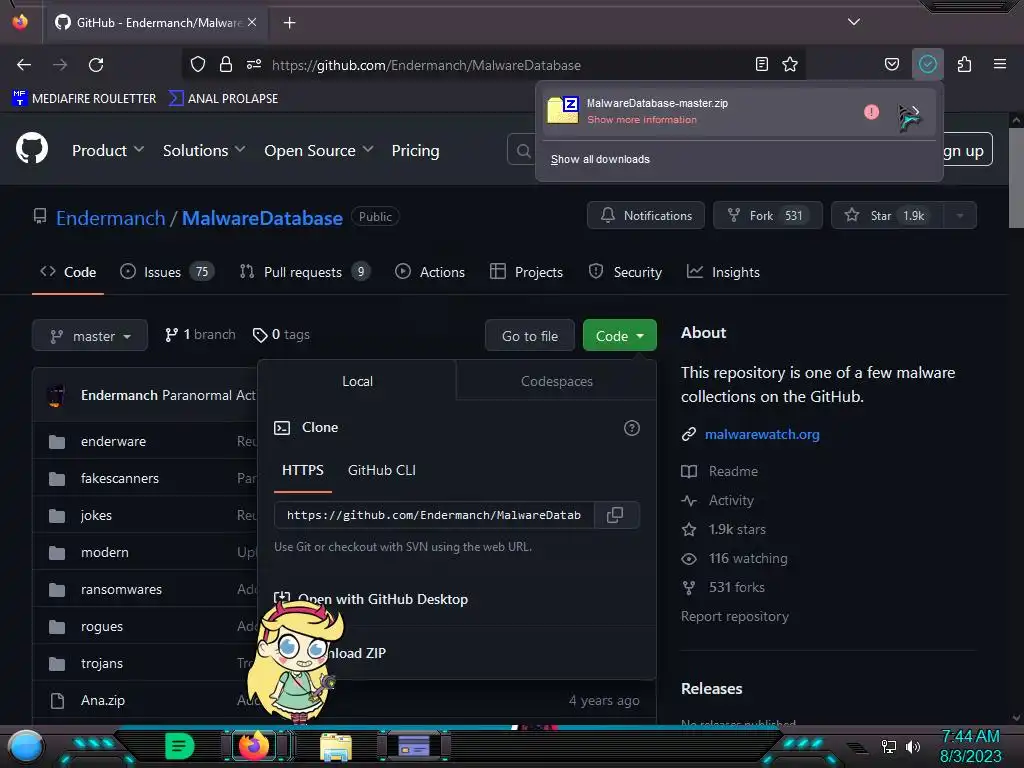Close the GitHub MalwareDatabase tab

click(252, 22)
